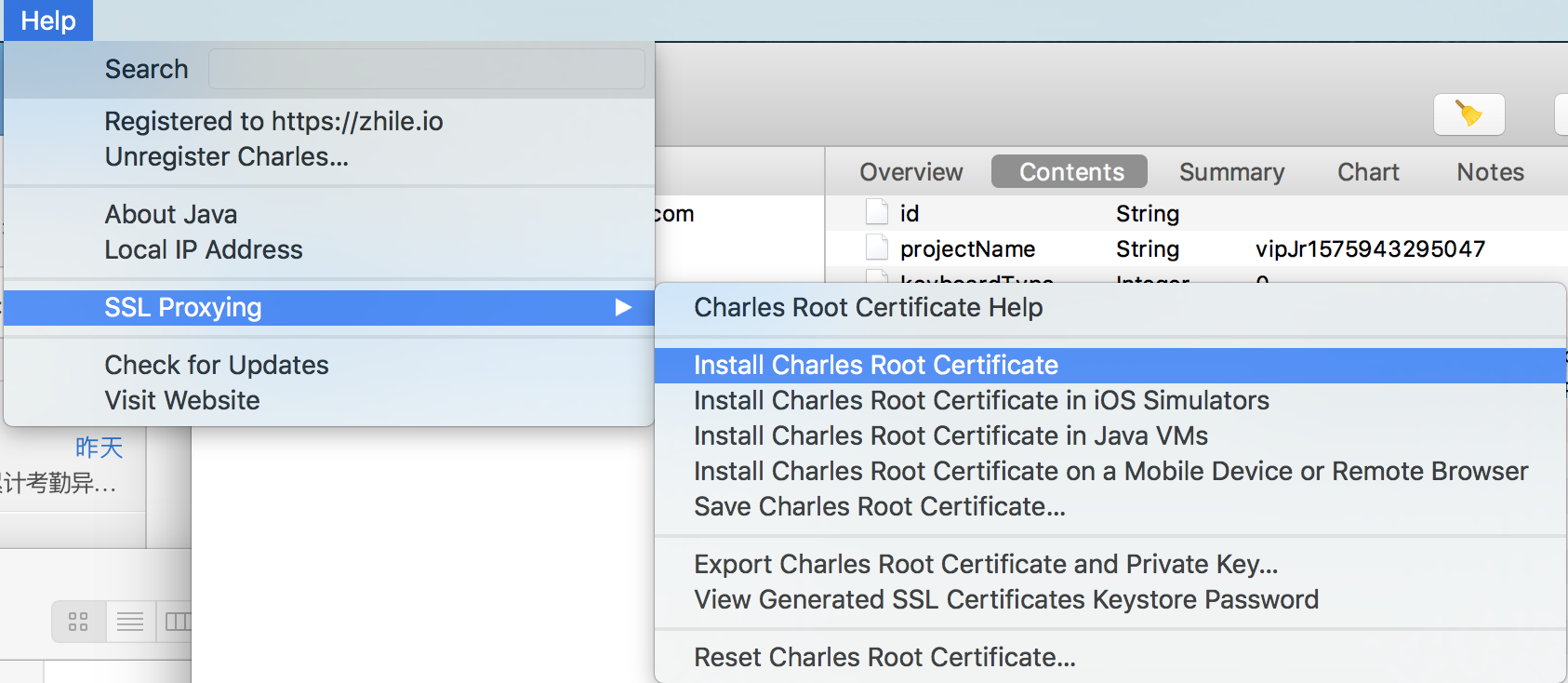Install Charles Root Certificate in iOS Simulators
This screenshot has height=683, width=1568.
click(1110, 400)
